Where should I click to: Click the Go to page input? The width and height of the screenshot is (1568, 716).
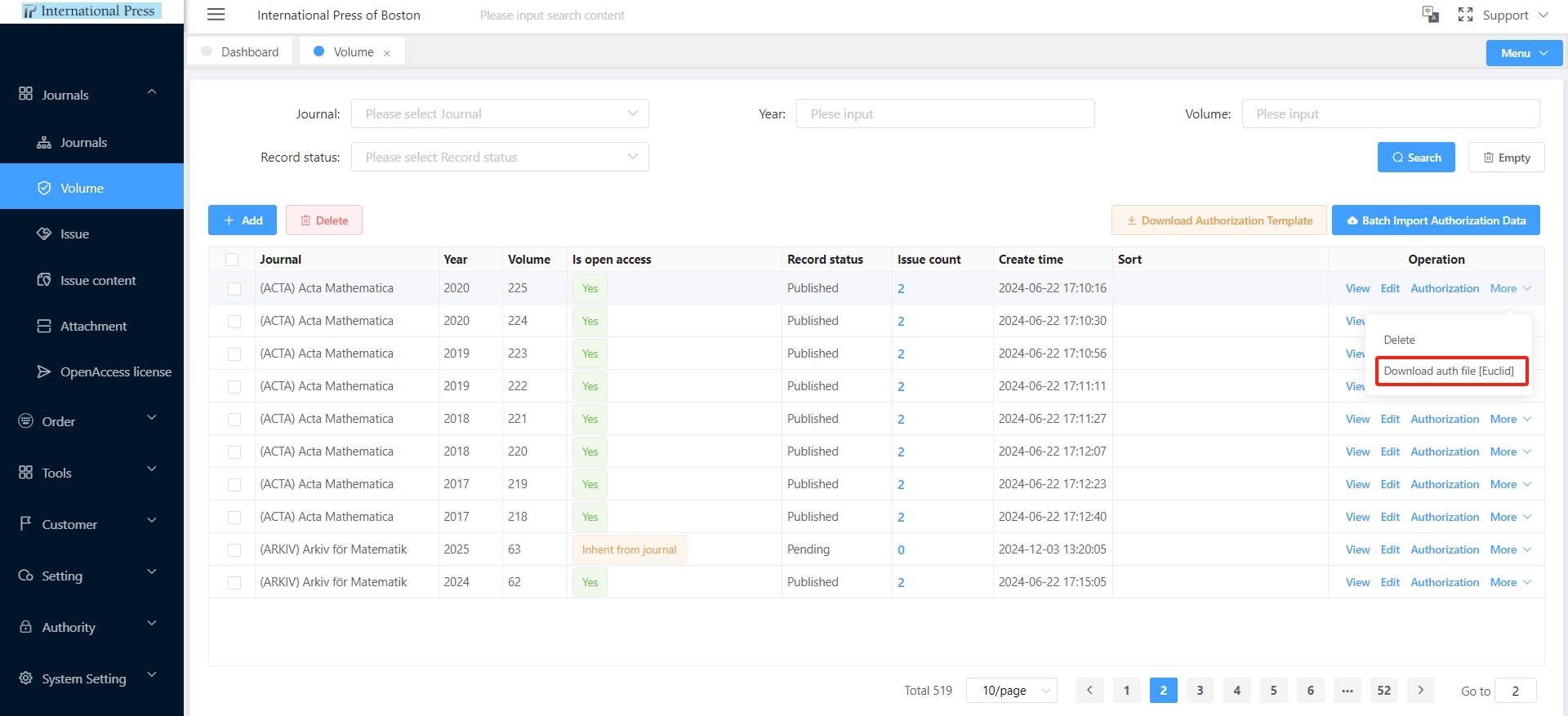click(1515, 691)
